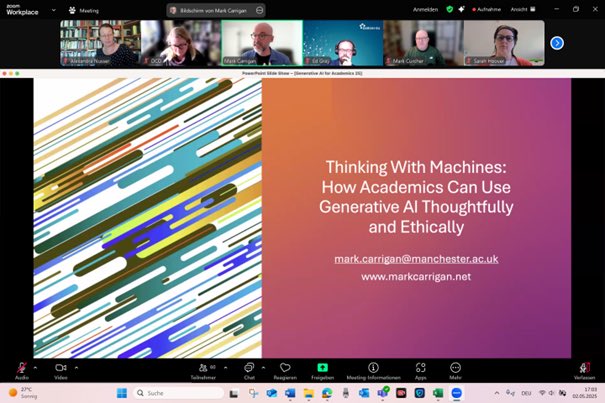
Task: Select Sarah Hoover's video thumbnail
Action: click(x=504, y=43)
